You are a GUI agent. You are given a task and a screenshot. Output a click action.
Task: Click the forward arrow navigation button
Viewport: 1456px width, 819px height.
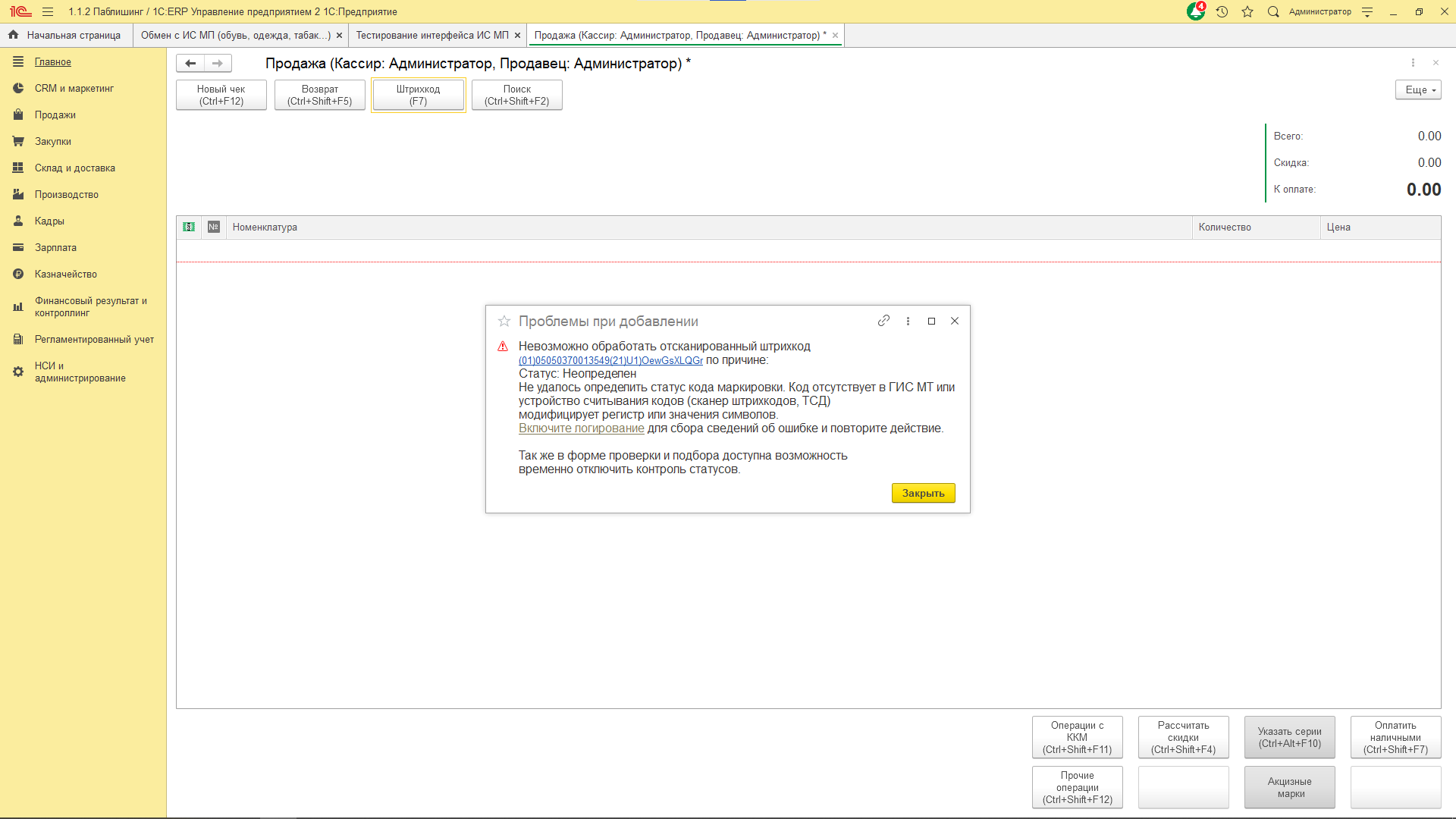(x=218, y=63)
